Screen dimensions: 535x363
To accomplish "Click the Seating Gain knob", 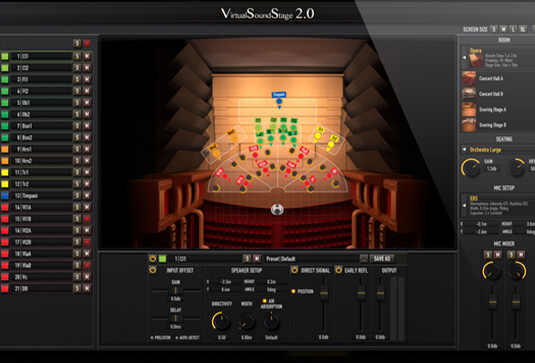I will tap(470, 168).
